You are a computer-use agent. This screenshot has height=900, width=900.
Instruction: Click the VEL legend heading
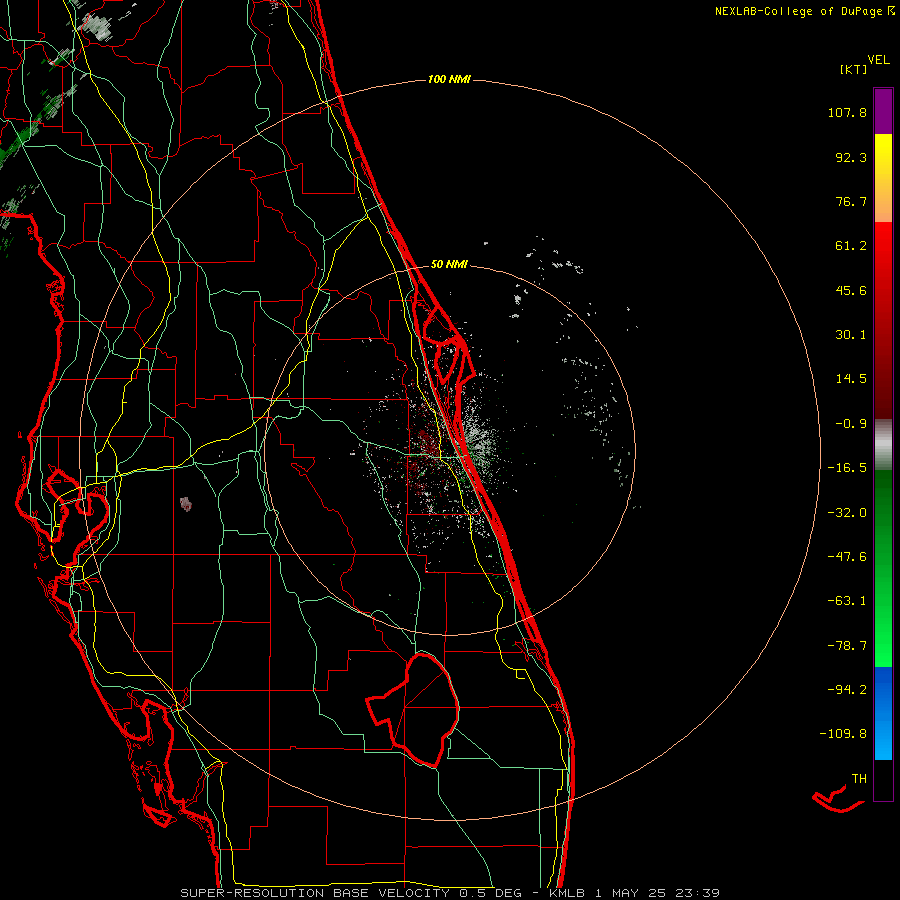(878, 60)
